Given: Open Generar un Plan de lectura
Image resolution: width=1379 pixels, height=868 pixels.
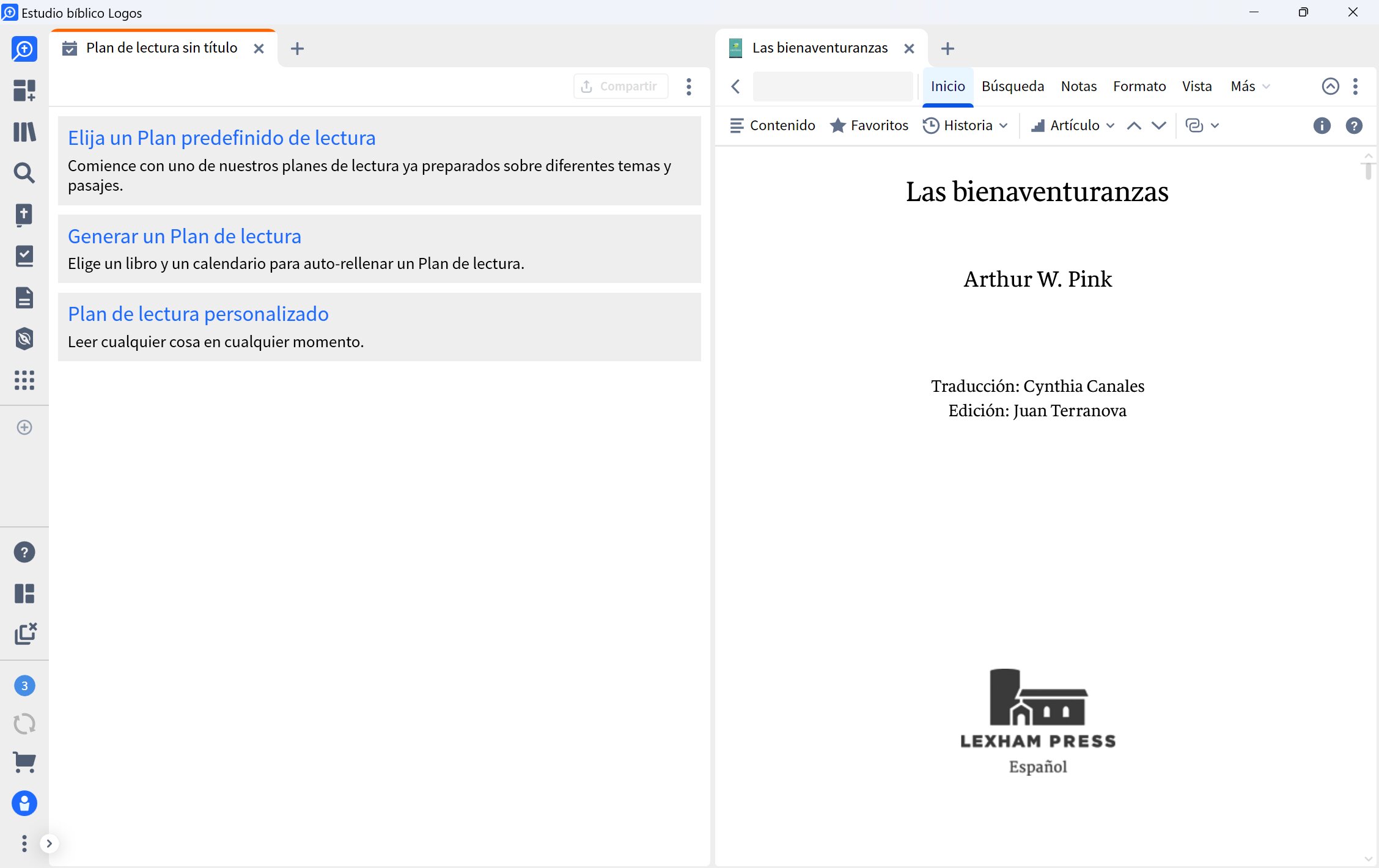Looking at the screenshot, I should point(185,236).
